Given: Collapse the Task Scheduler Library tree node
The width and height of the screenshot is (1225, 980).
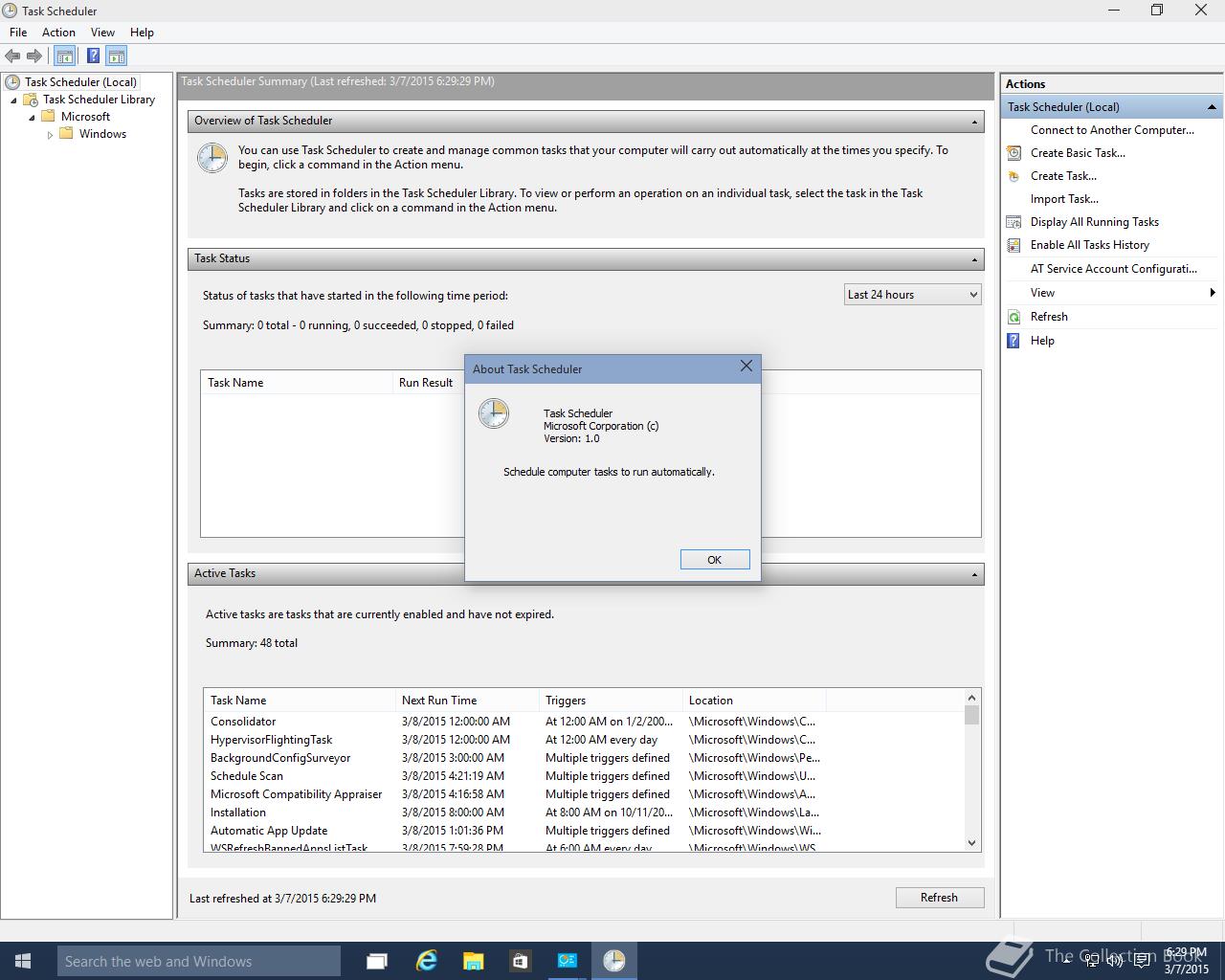Looking at the screenshot, I should (13, 100).
